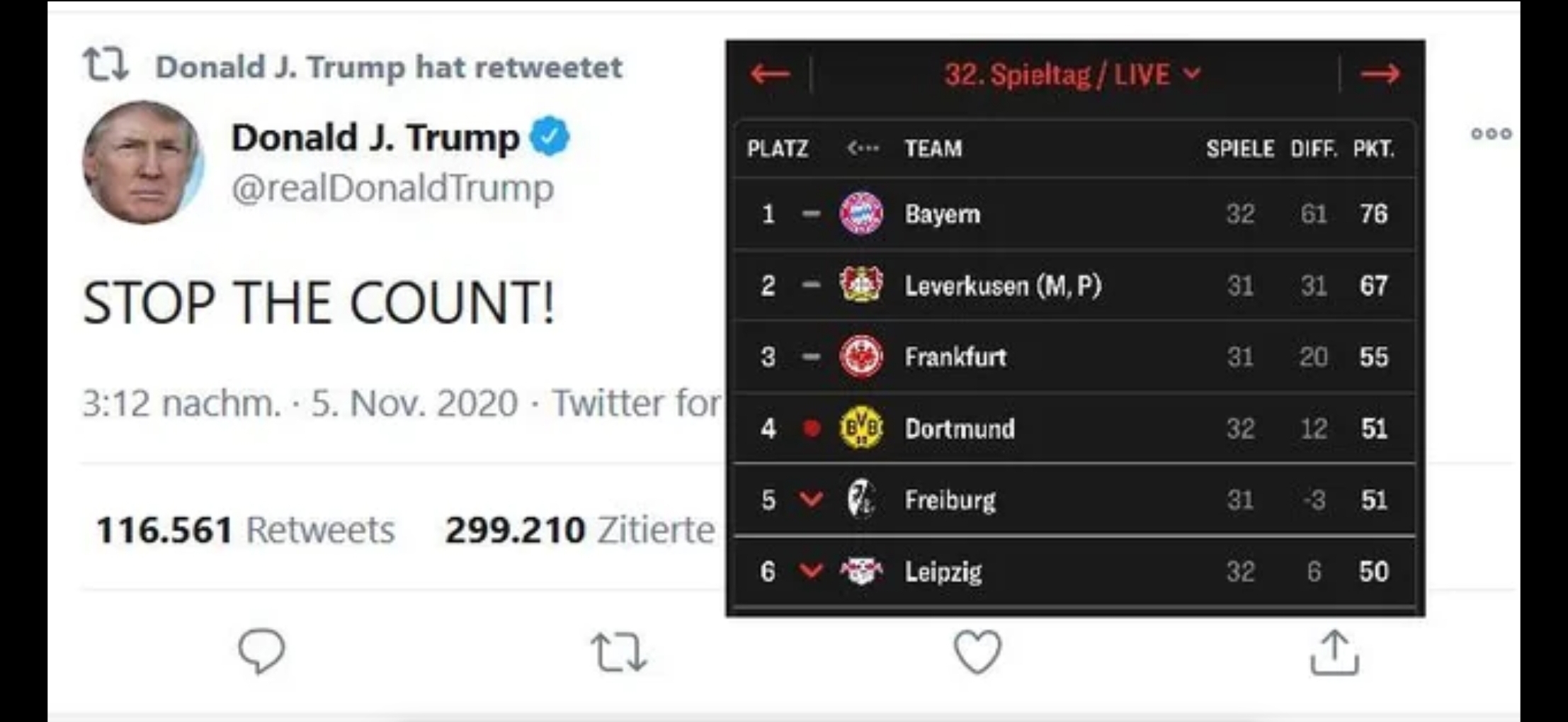Click the reply speech bubble icon
The width and height of the screenshot is (1568, 722).
tap(262, 650)
